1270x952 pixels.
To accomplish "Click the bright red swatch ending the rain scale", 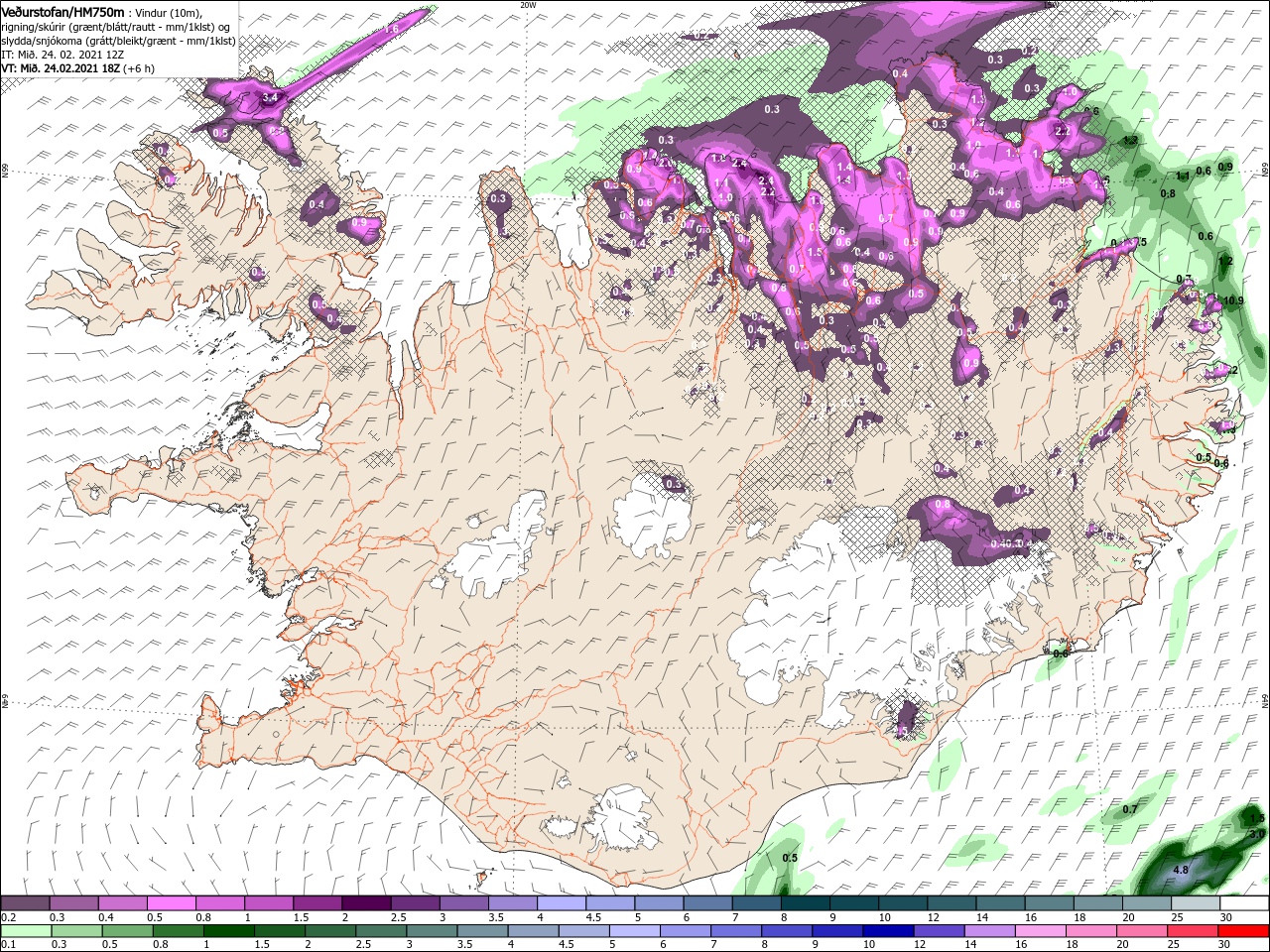I will (1242, 931).
